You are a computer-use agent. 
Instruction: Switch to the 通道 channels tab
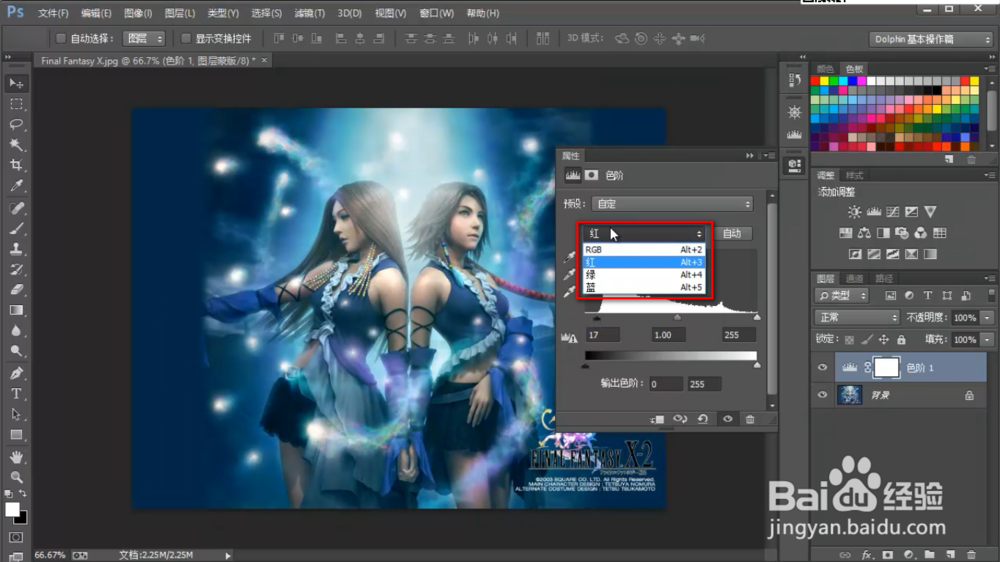coord(854,278)
